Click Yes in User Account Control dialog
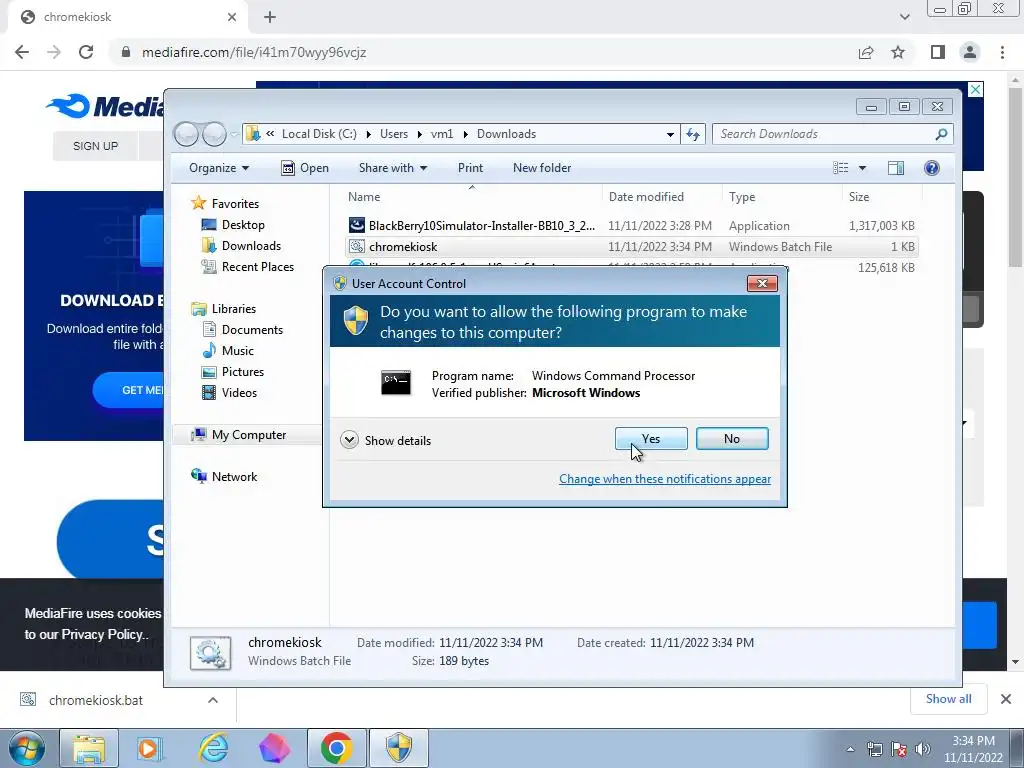Viewport: 1024px width, 768px height. click(x=650, y=439)
